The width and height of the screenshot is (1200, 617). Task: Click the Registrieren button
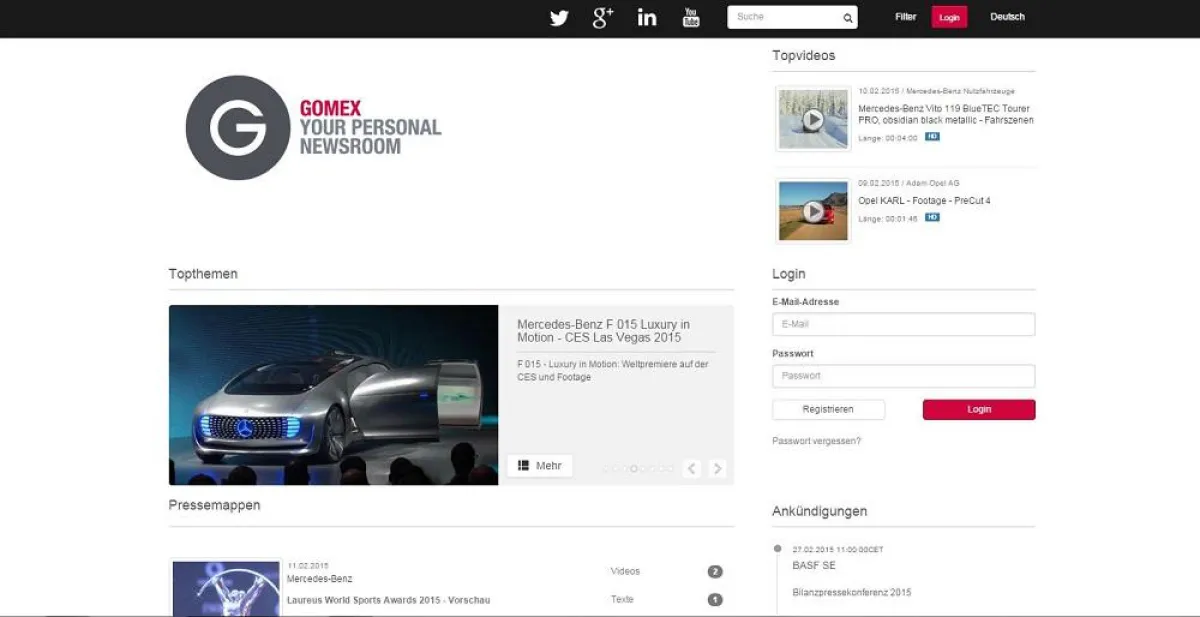[828, 410]
